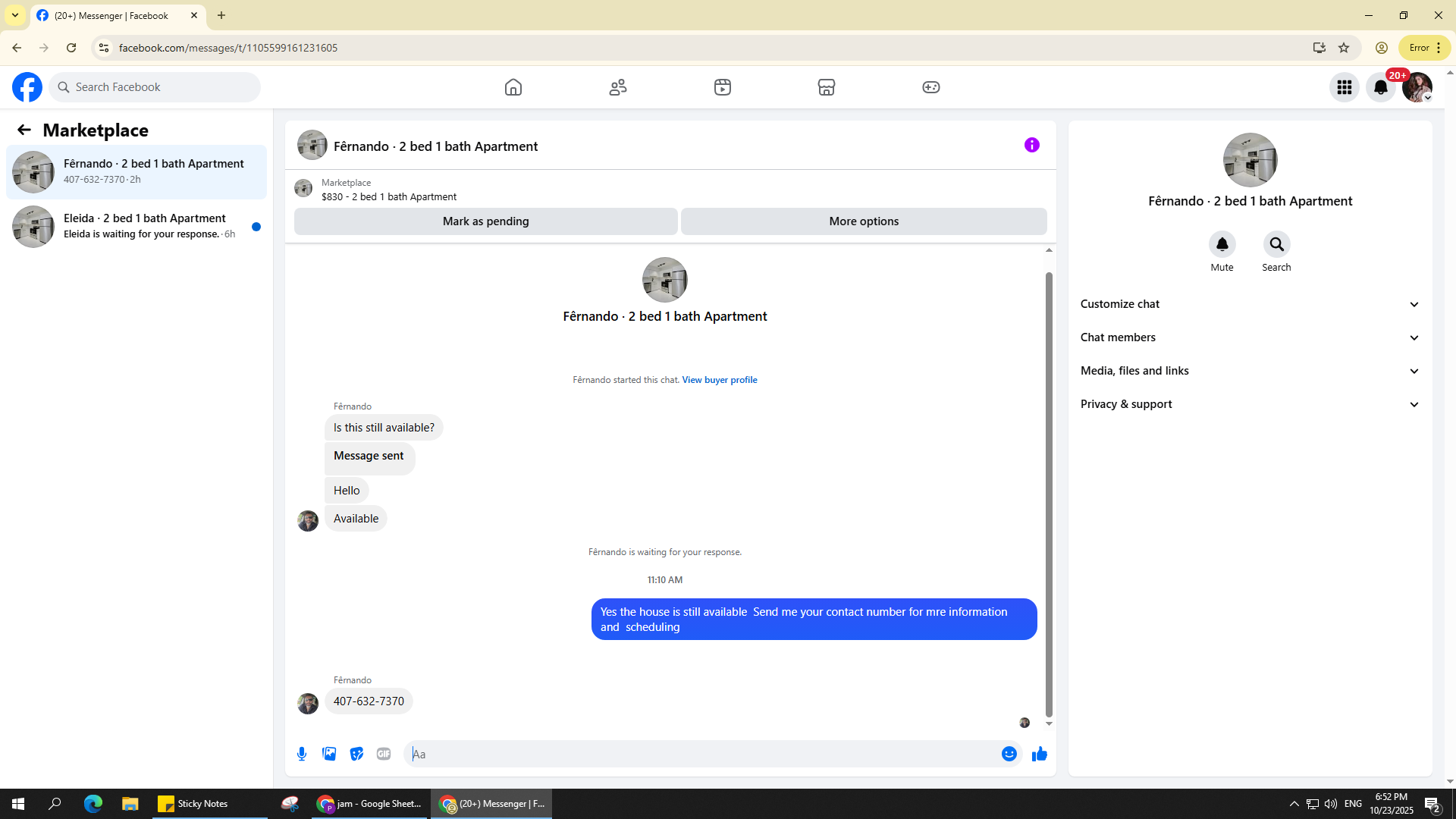Click the voice clip microphone icon
Viewport: 1456px width, 819px height.
(x=302, y=754)
